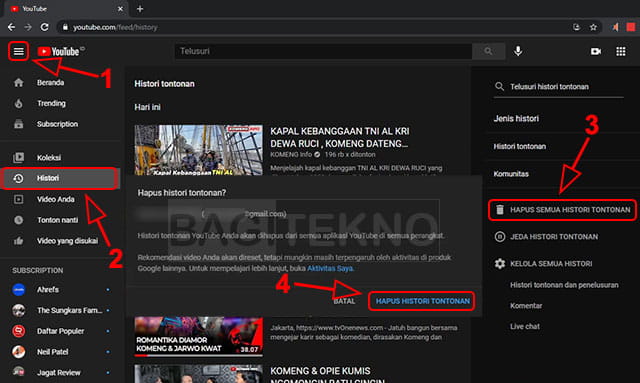Bookmark this page with star icon
Screen dimensions: 640x383
[x=593, y=27]
